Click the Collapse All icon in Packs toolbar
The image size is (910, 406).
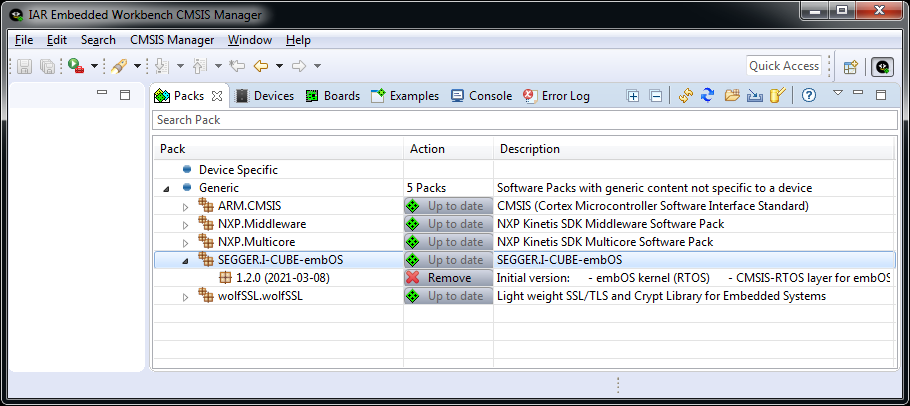pos(656,96)
